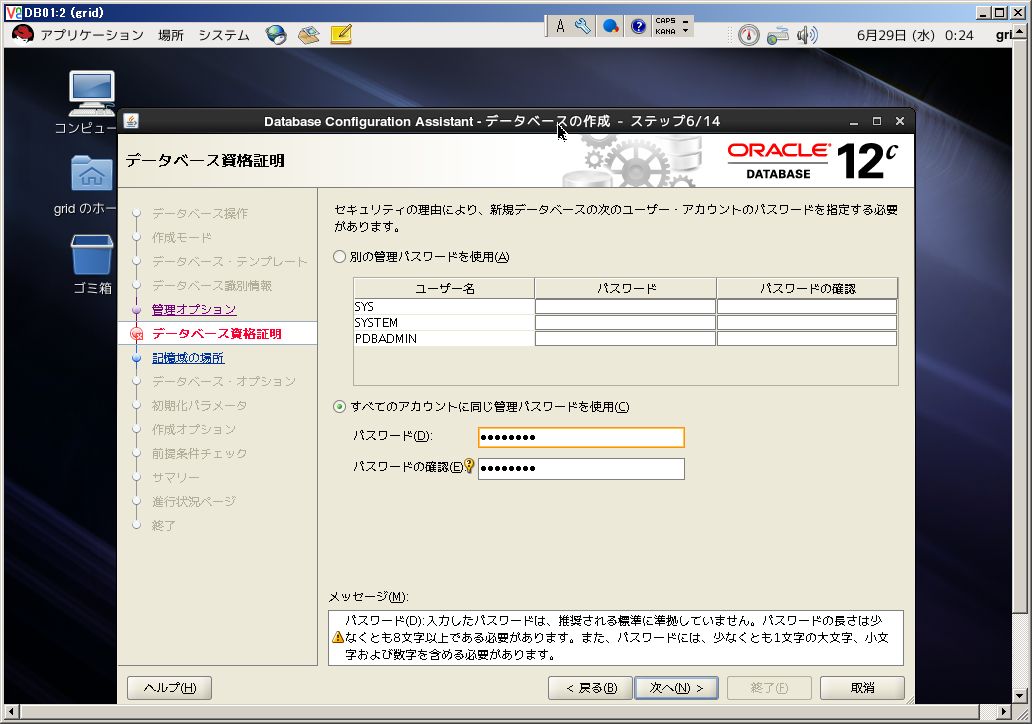1032x724 pixels.
Task: Click the SYSTEM password confirm cell
Action: (807, 323)
